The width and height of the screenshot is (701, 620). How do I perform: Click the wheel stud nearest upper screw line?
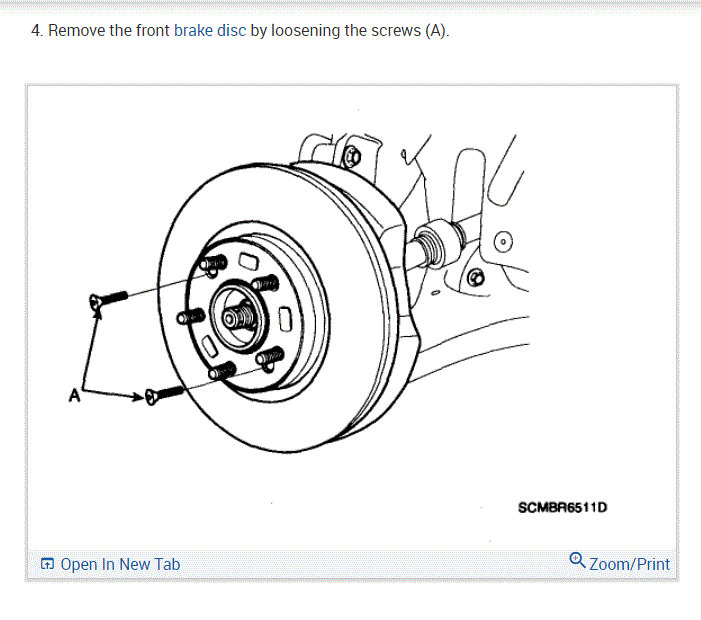214,264
